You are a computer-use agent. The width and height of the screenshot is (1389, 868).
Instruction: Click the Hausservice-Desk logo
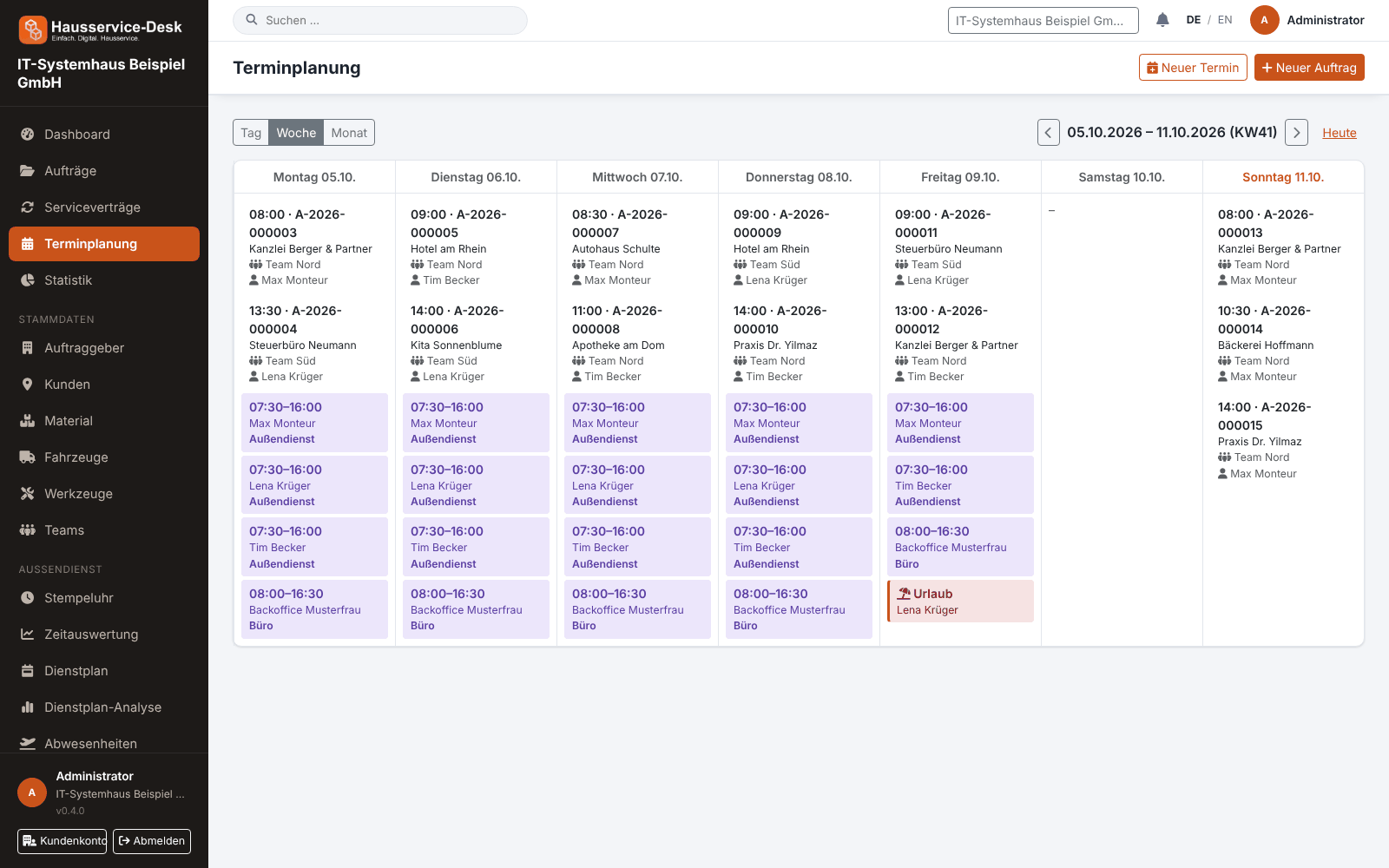point(101,30)
